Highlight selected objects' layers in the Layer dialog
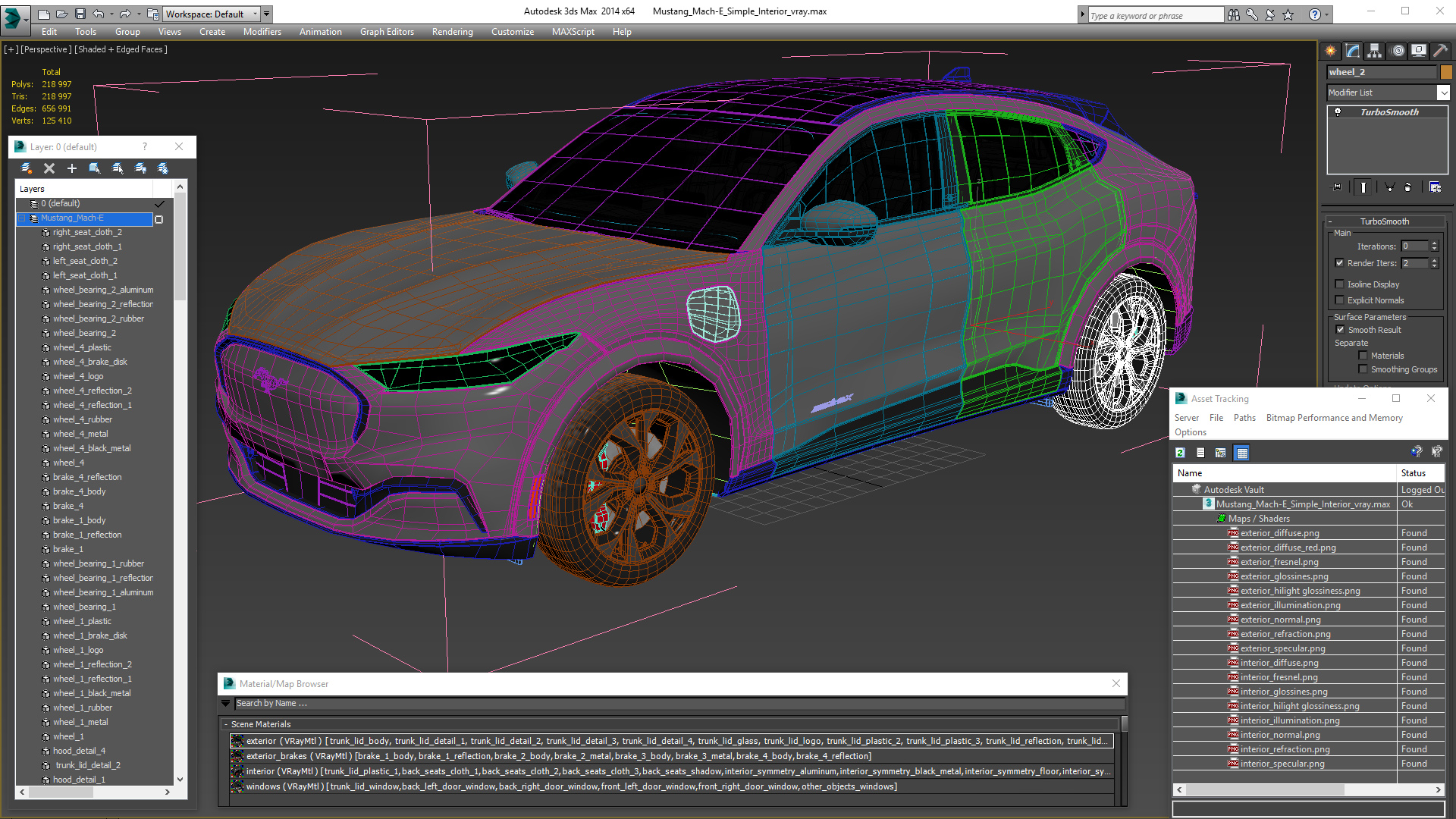This screenshot has width=1456, height=819. [x=118, y=168]
